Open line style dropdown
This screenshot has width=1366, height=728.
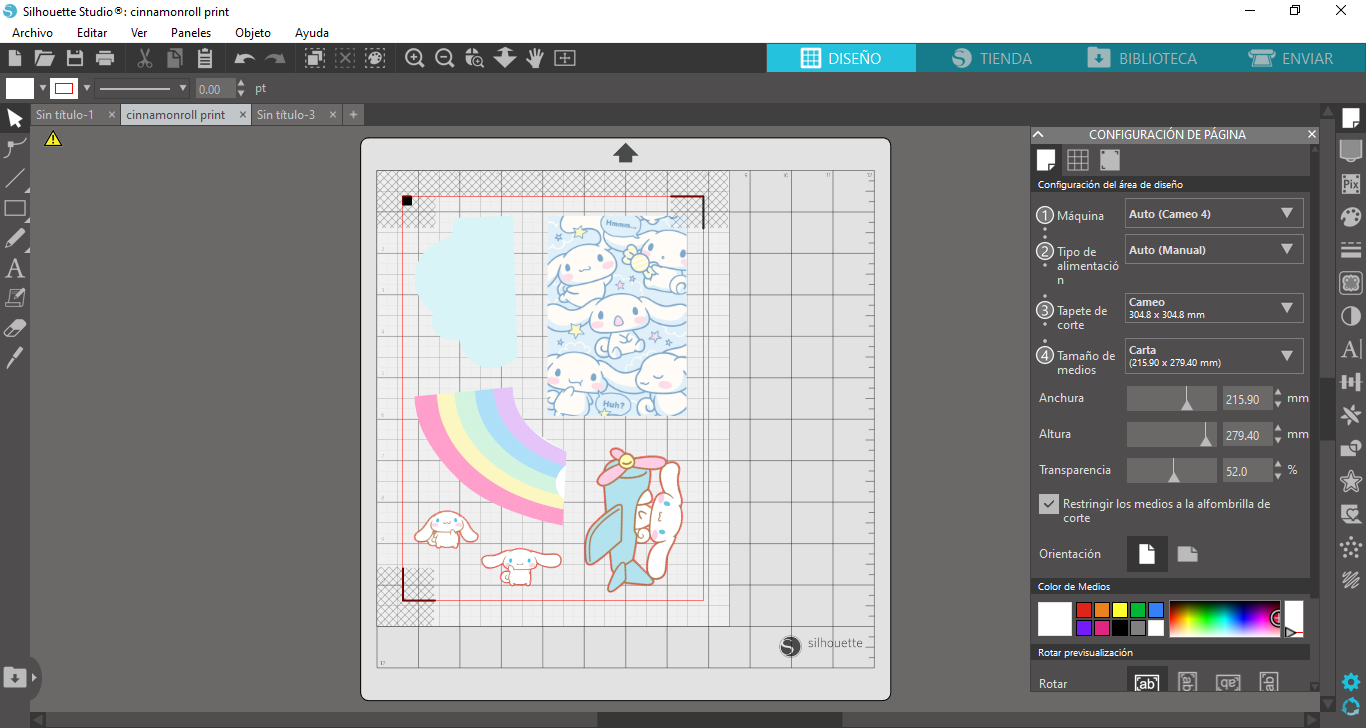pos(143,88)
